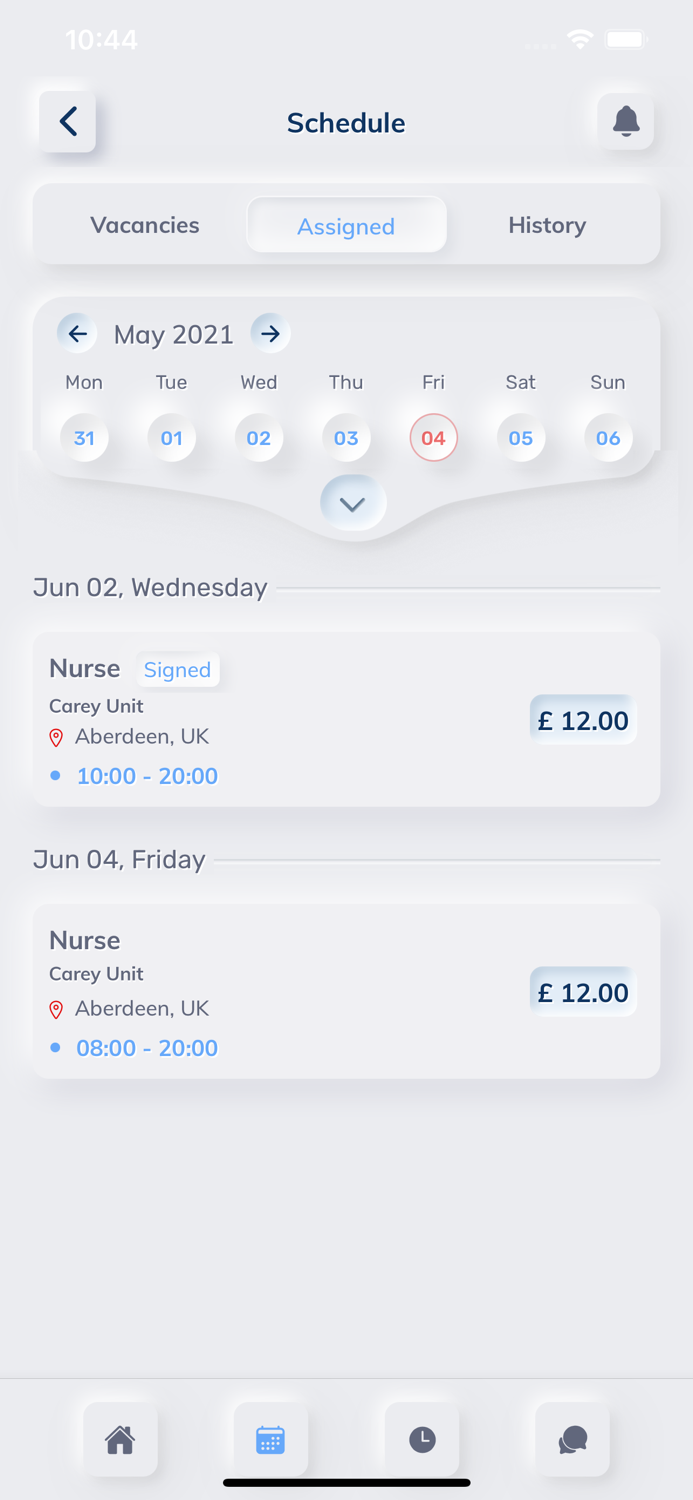Image resolution: width=693 pixels, height=1500 pixels.
Task: Switch to the Vacancies tab
Action: pyautogui.click(x=144, y=225)
